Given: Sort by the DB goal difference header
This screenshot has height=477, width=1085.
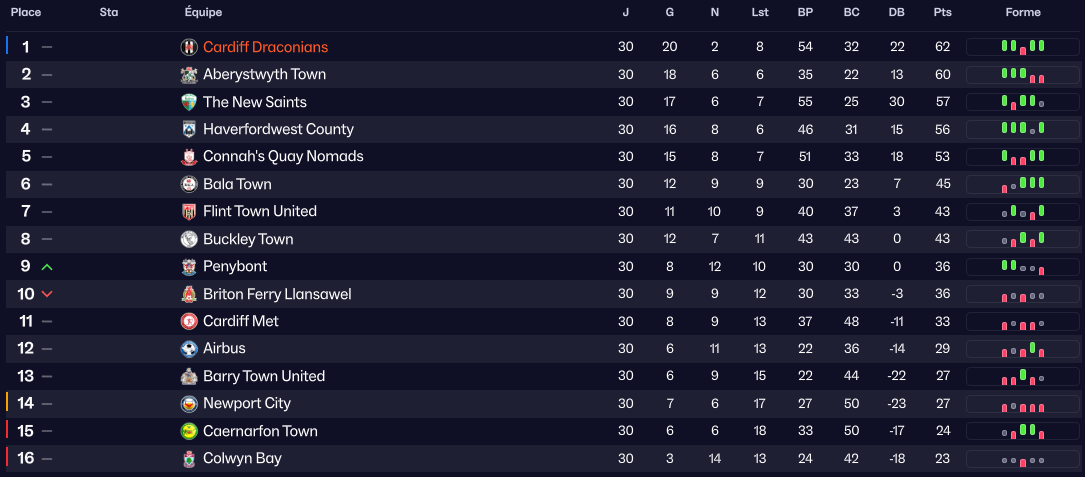Looking at the screenshot, I should (896, 13).
